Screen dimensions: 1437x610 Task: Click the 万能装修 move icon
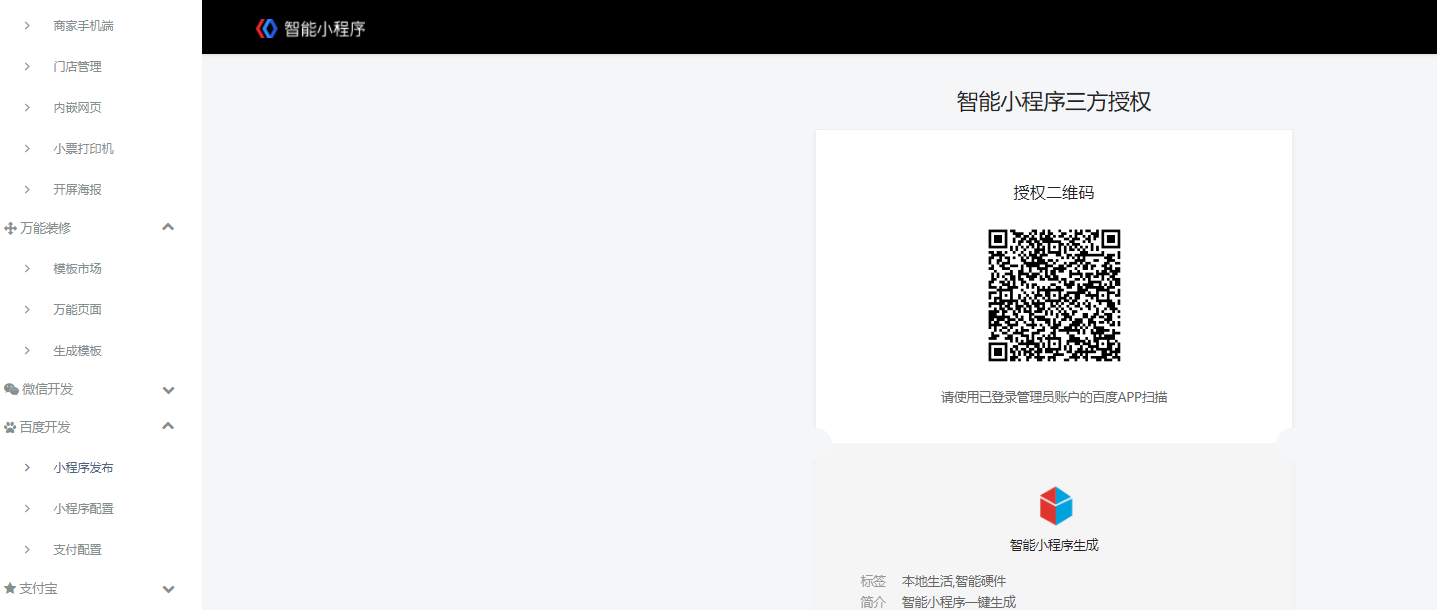coord(11,229)
